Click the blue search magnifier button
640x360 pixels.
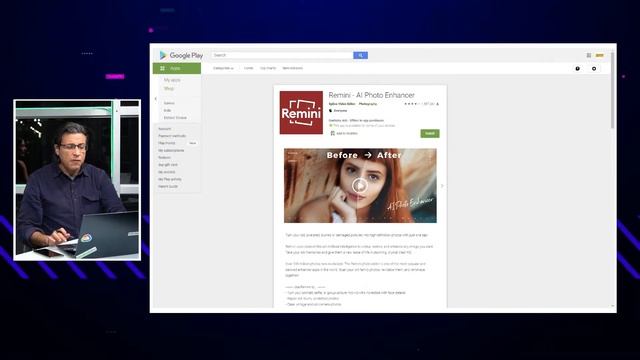point(360,55)
